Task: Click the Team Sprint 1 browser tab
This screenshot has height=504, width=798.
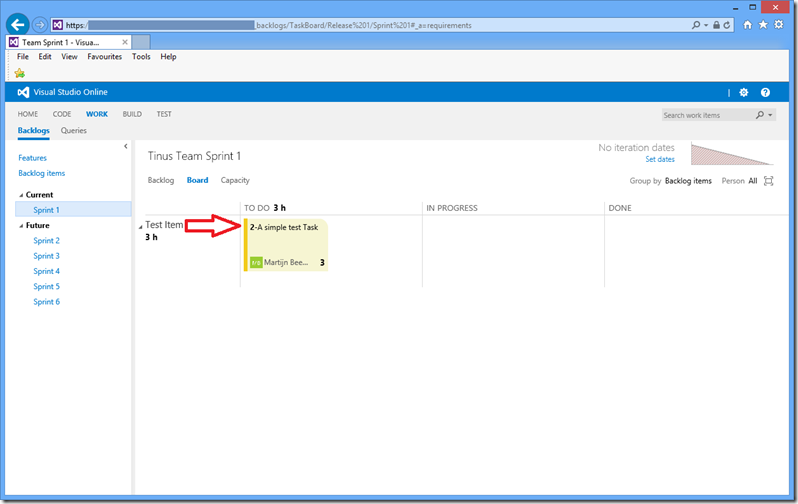Action: (x=68, y=42)
